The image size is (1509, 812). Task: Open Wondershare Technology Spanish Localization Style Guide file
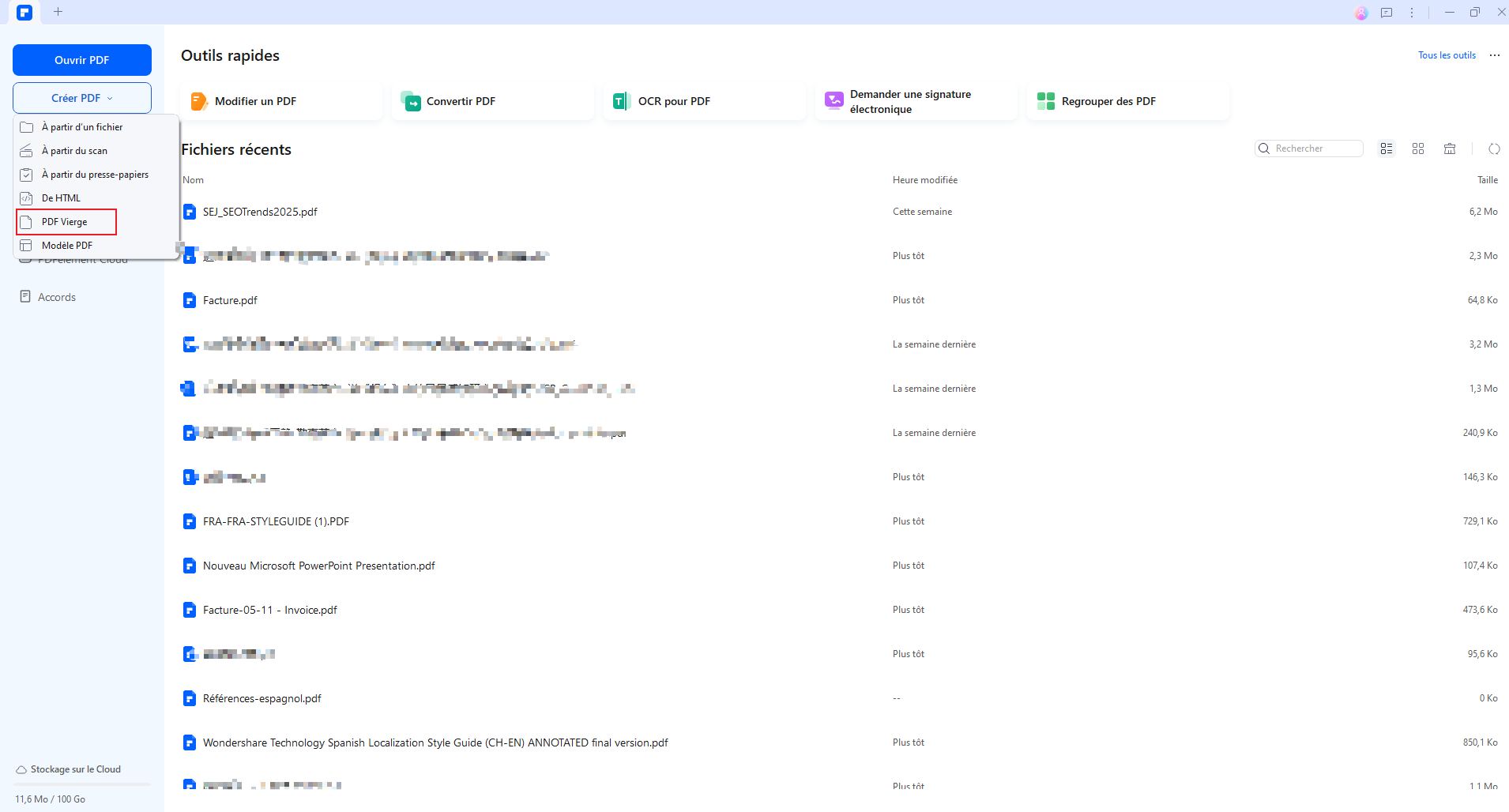point(435,742)
